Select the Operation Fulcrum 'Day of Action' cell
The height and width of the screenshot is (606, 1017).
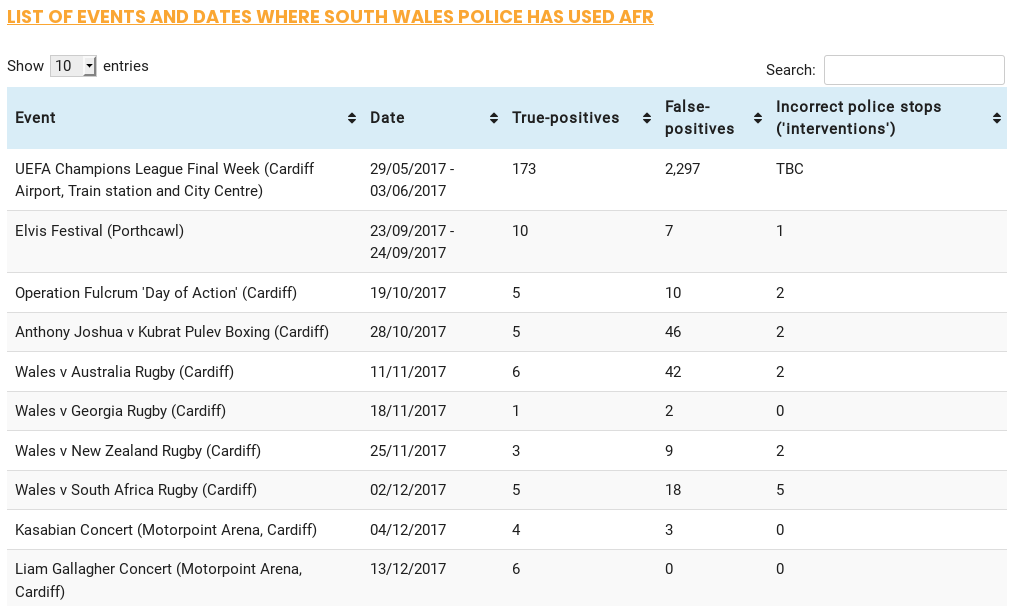coord(185,293)
